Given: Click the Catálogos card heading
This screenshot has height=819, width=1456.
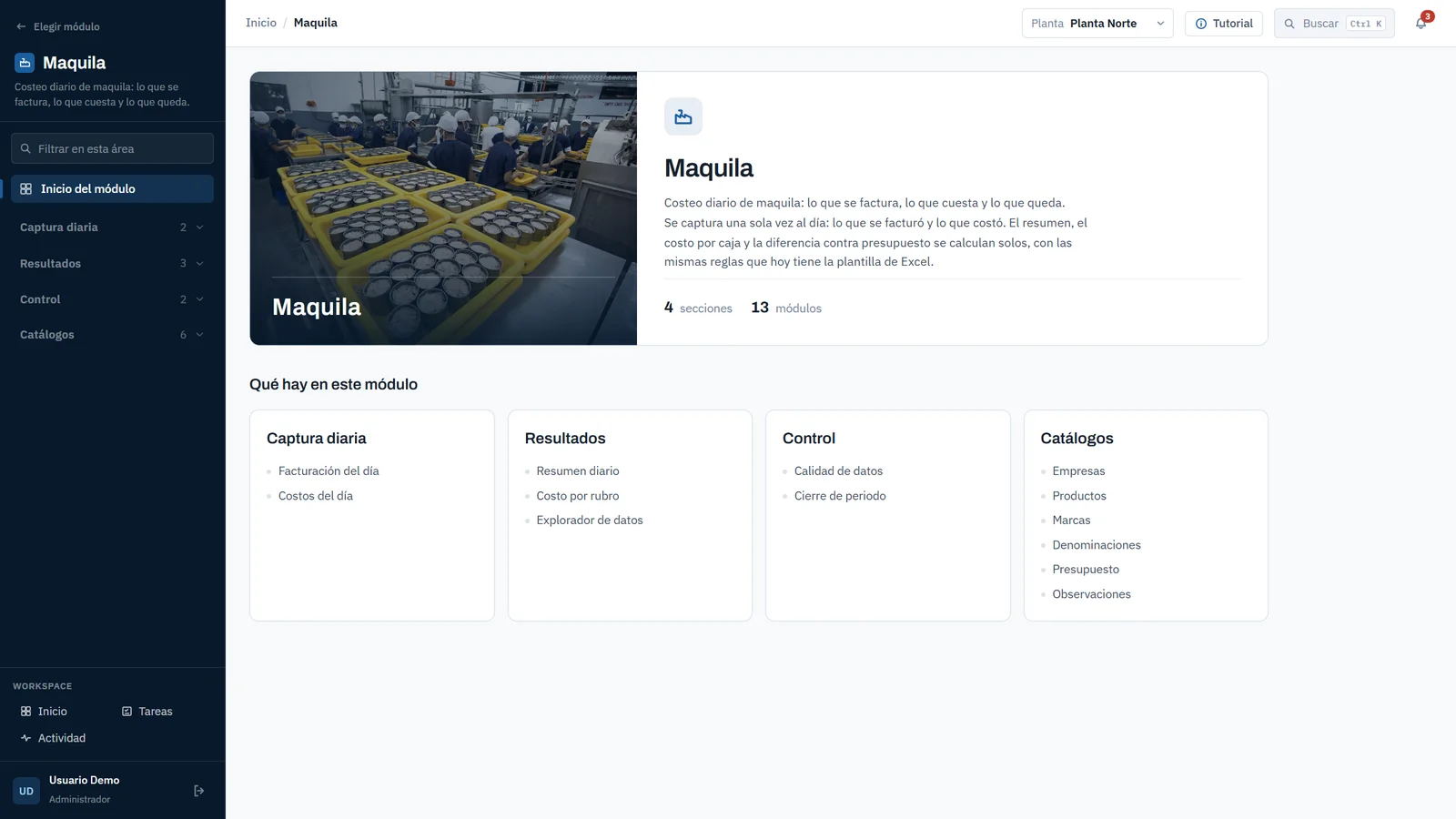Looking at the screenshot, I should 1077,439.
